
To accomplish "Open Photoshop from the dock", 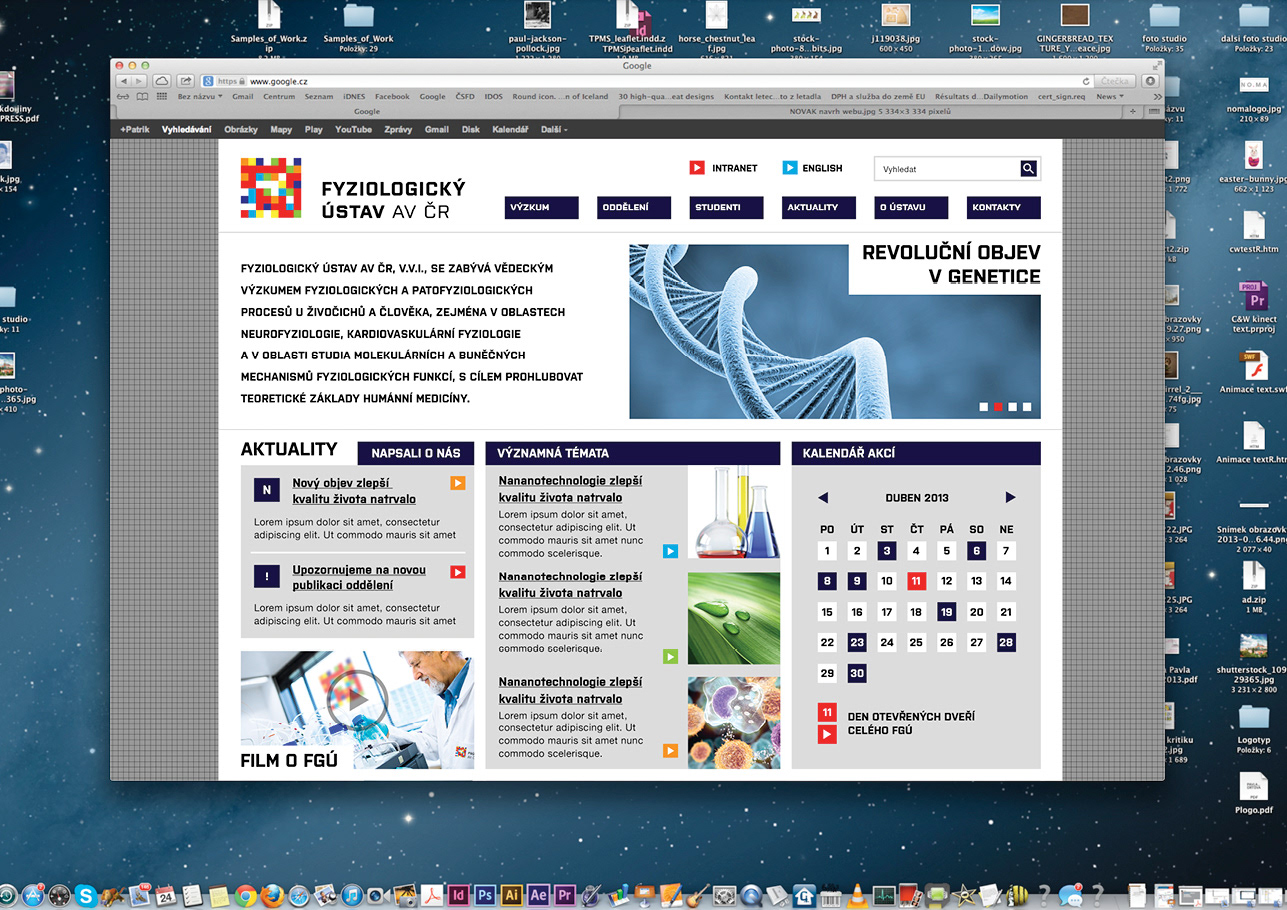I will 485,895.
